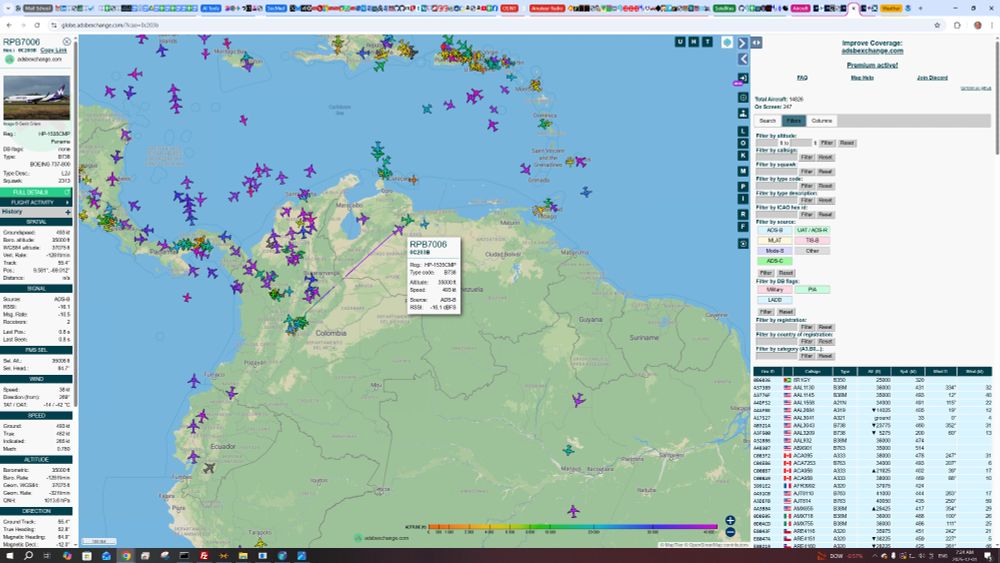Screen dimensions: 1000x563
Task: Click the U map toggle button
Action: point(680,42)
